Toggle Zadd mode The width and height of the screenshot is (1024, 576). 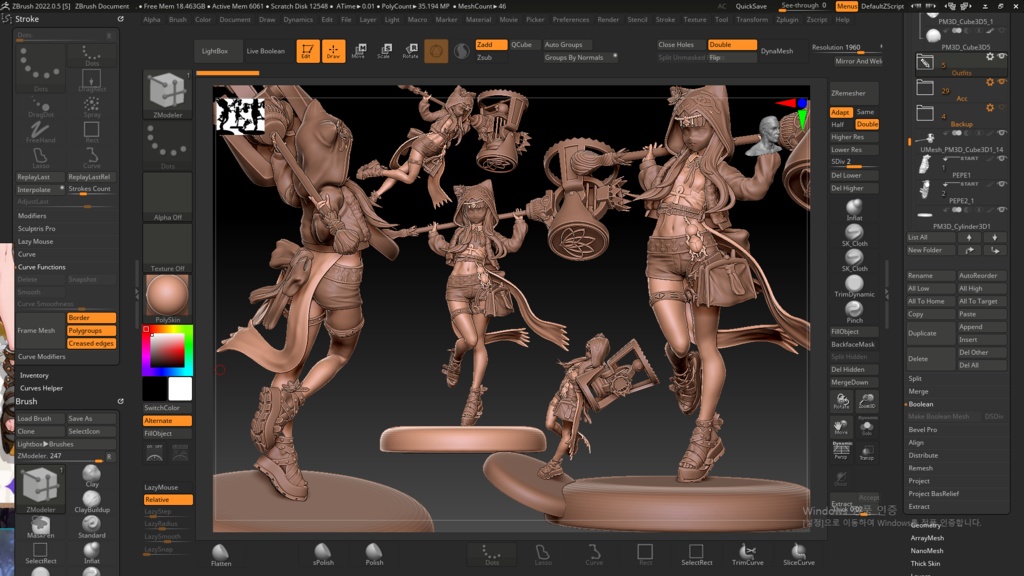pos(491,44)
